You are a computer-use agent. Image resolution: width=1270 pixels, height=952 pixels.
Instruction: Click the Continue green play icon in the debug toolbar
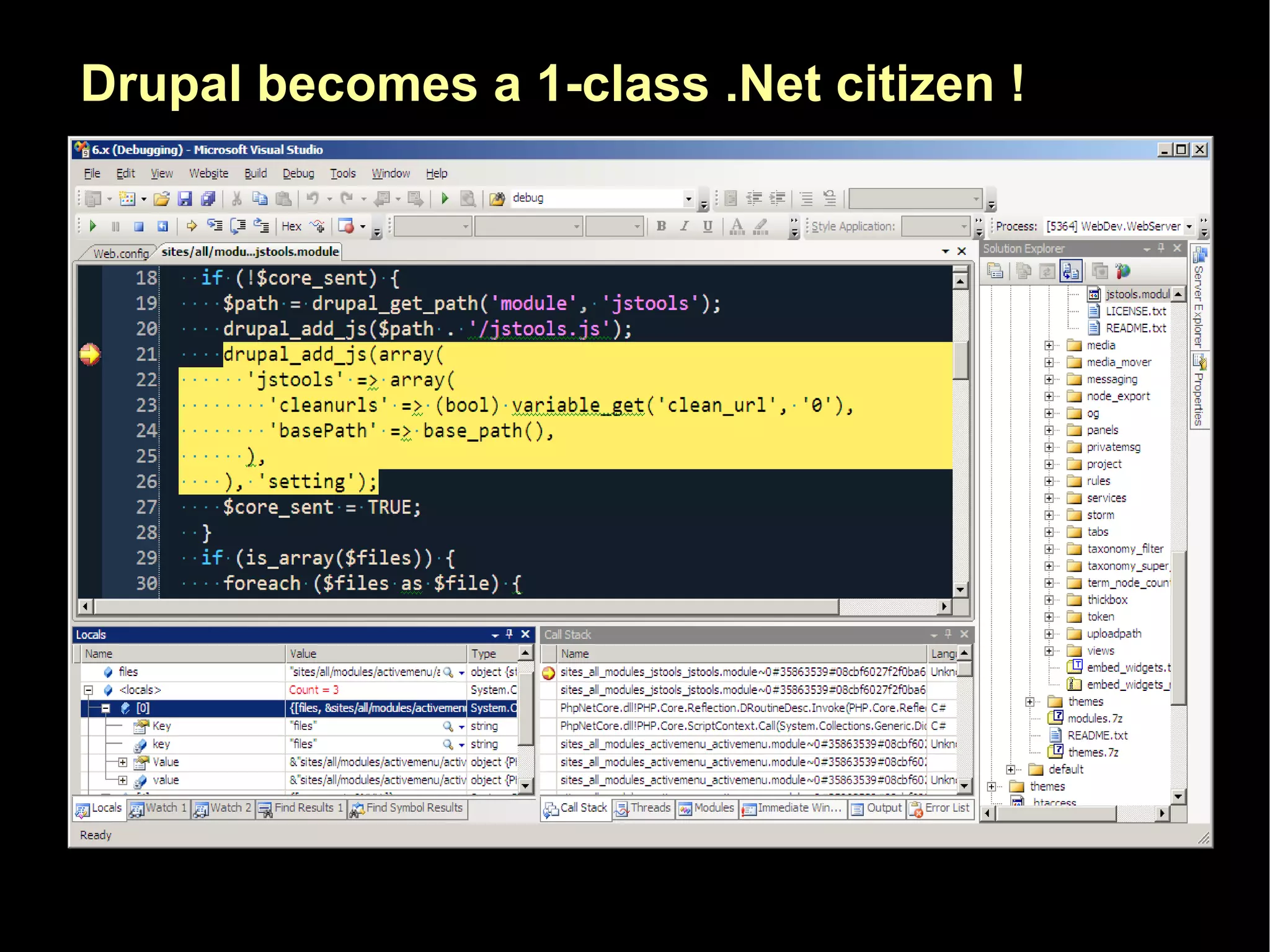pos(93,226)
